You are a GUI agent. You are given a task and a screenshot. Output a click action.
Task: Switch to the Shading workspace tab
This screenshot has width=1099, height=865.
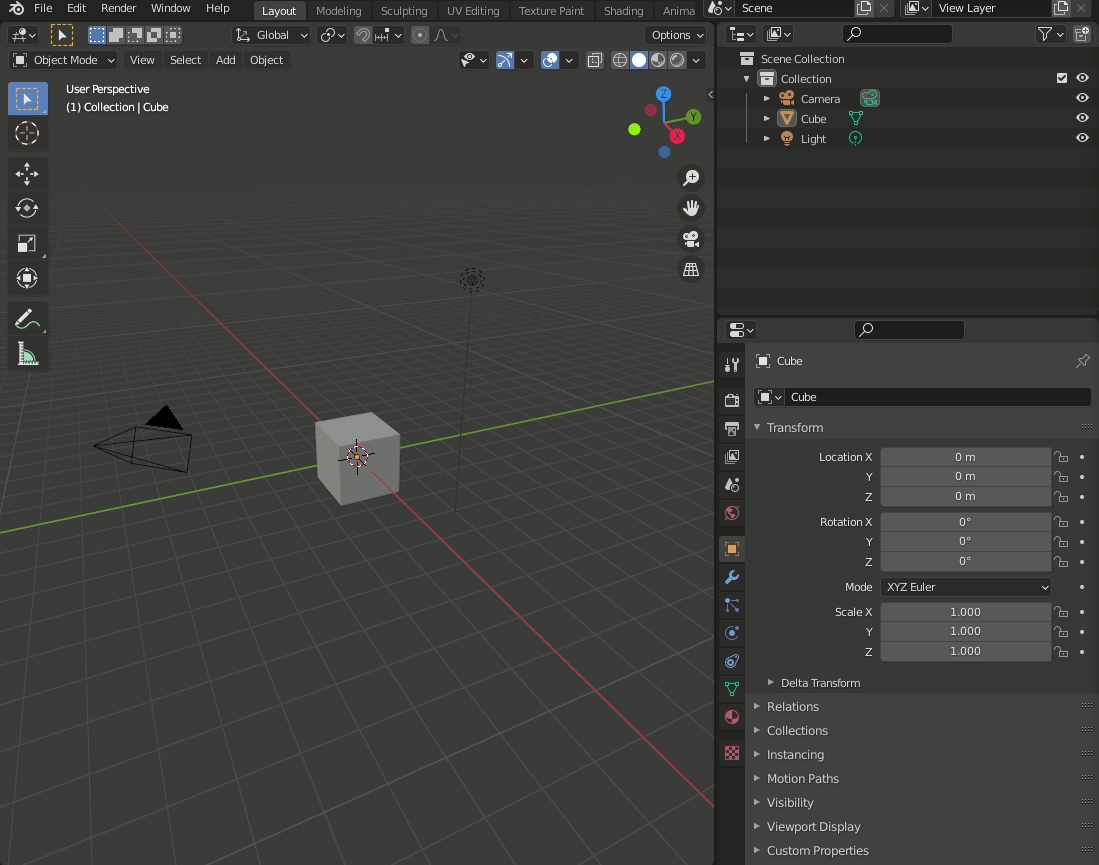pyautogui.click(x=624, y=11)
